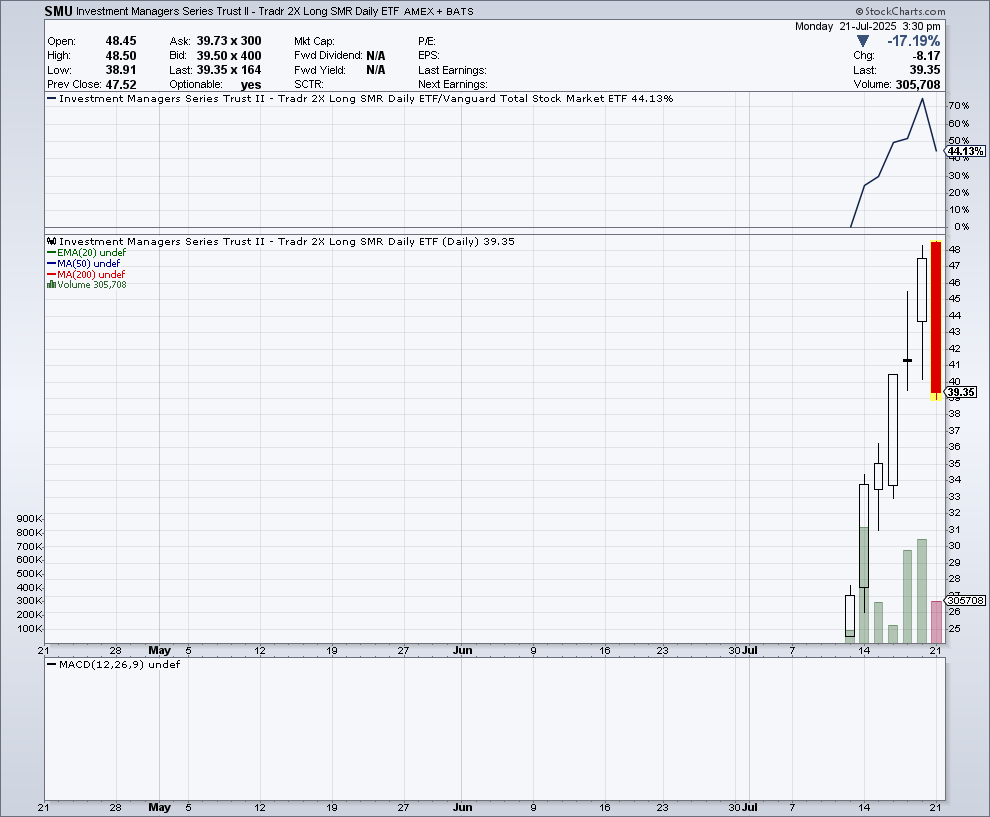Click the Low value 38.91
This screenshot has height=817, width=990.
pyautogui.click(x=121, y=70)
